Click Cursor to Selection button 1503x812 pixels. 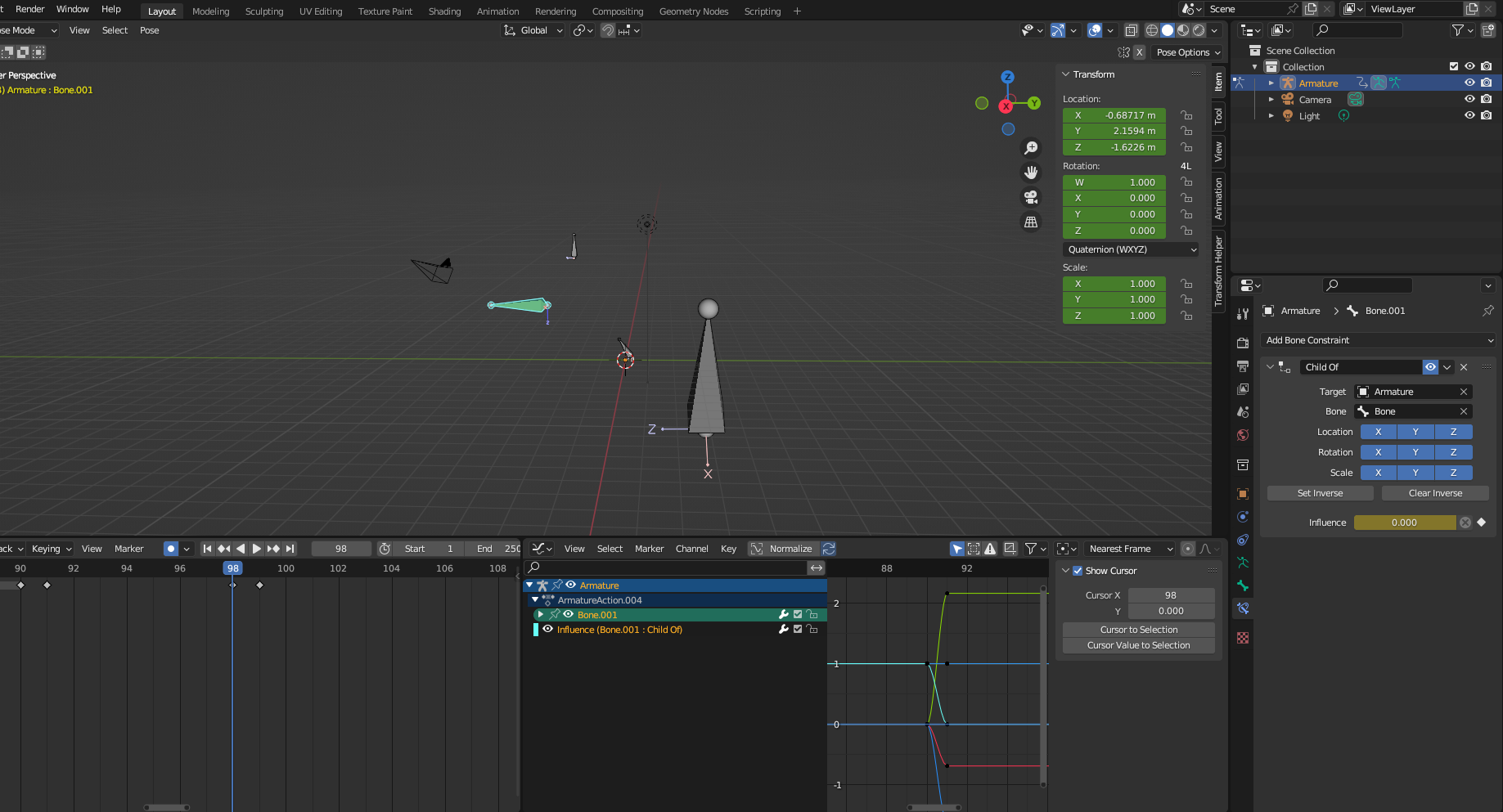[x=1138, y=630]
